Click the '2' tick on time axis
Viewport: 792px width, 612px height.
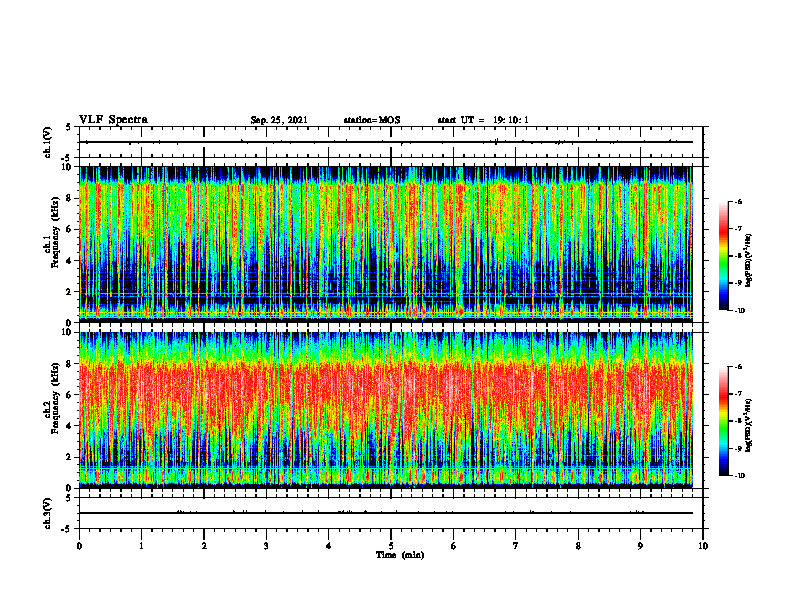(204, 546)
